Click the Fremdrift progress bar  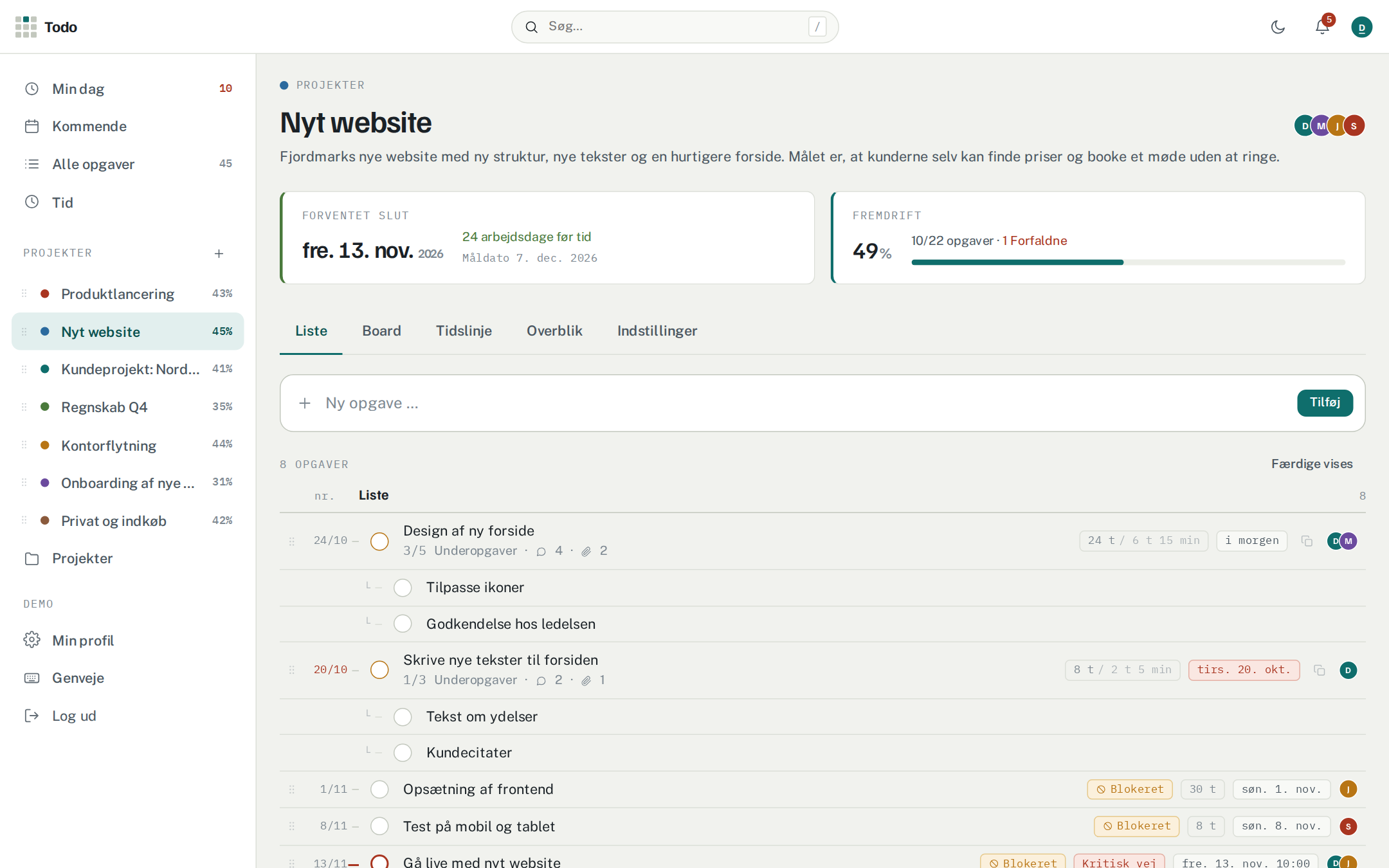click(x=1128, y=262)
